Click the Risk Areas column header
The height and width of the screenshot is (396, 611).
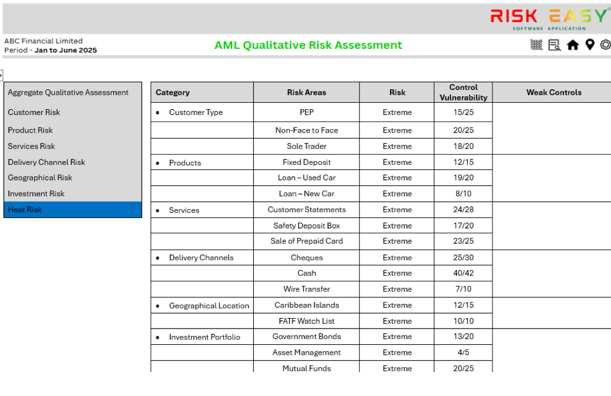tap(306, 92)
